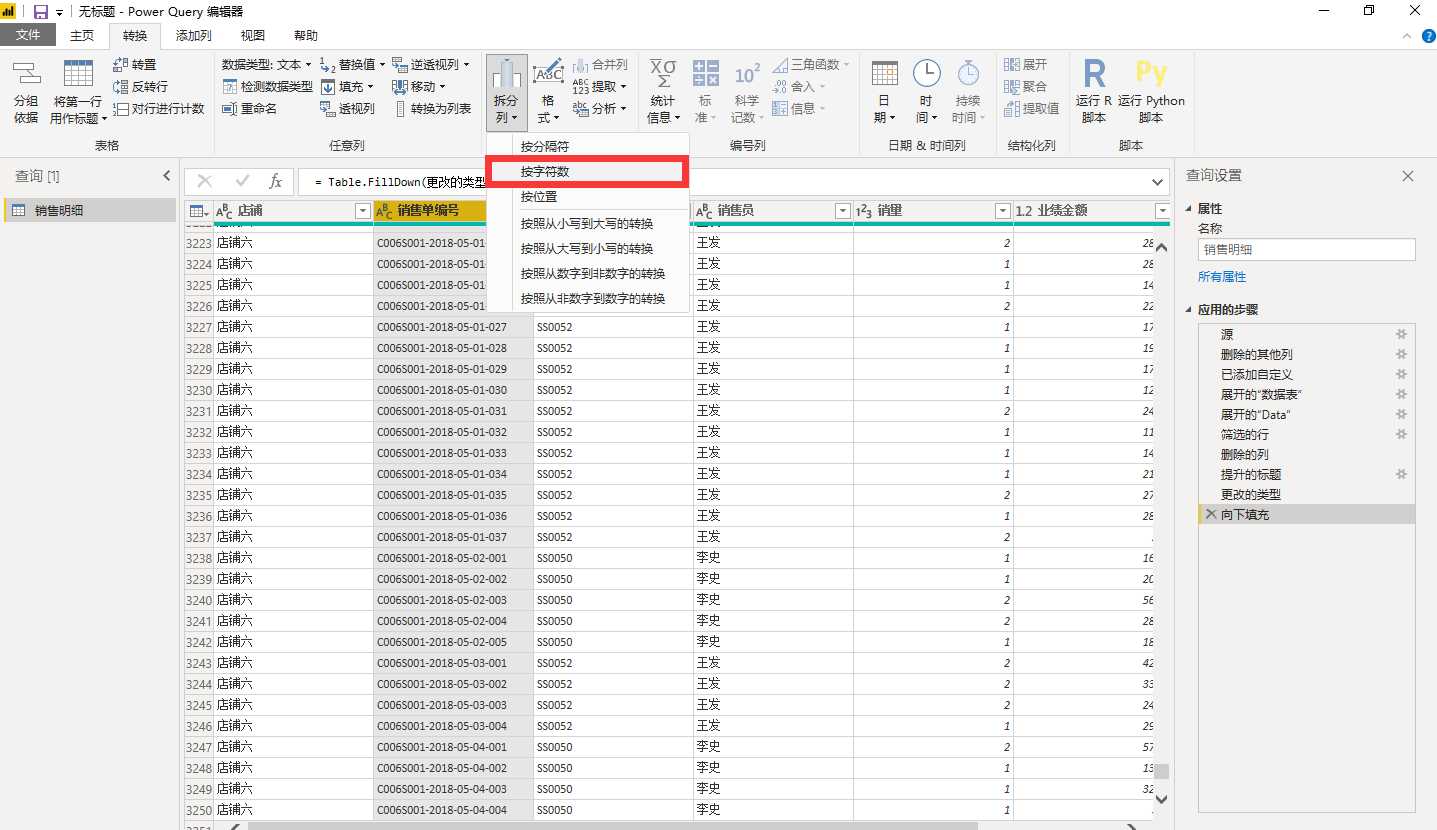The height and width of the screenshot is (830, 1437).
Task: Switch to the 添加列 tab
Action: click(193, 36)
